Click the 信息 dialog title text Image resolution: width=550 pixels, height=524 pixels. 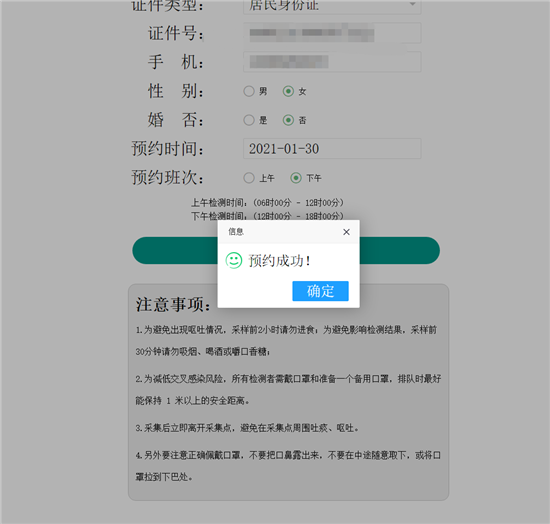236,232
